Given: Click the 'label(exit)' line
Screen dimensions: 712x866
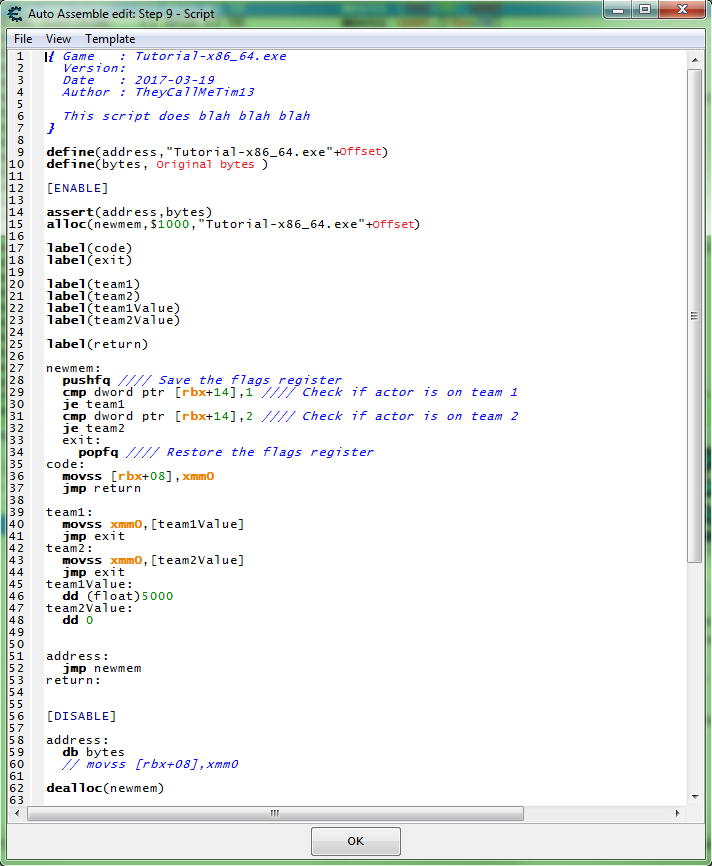Looking at the screenshot, I should click(89, 260).
